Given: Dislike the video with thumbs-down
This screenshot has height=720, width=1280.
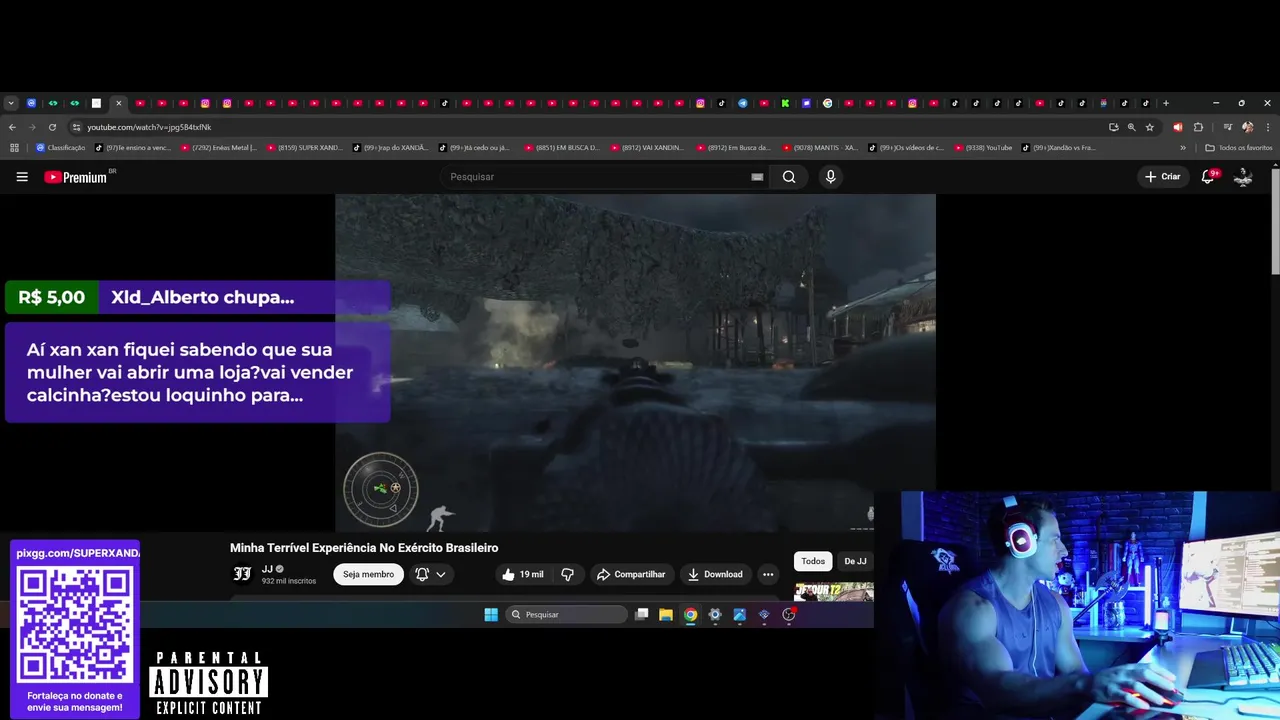Looking at the screenshot, I should click(x=567, y=574).
